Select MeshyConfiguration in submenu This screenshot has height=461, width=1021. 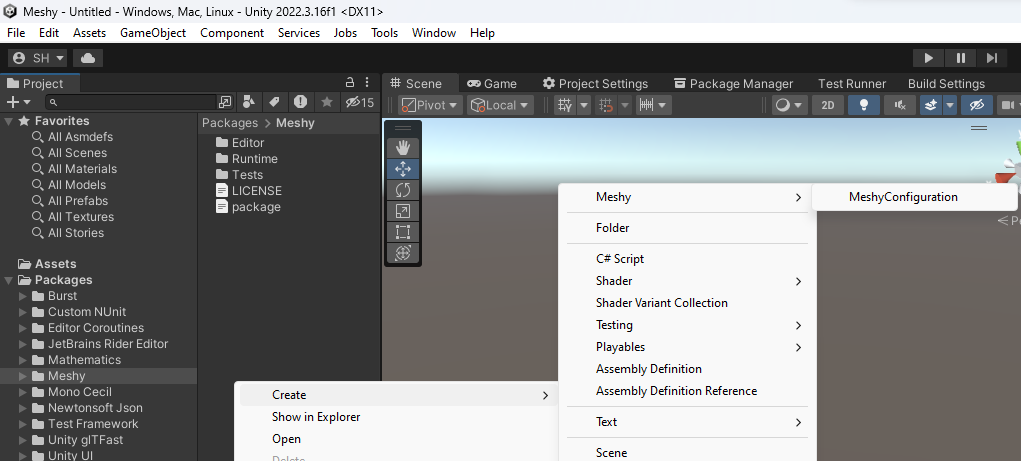914,197
